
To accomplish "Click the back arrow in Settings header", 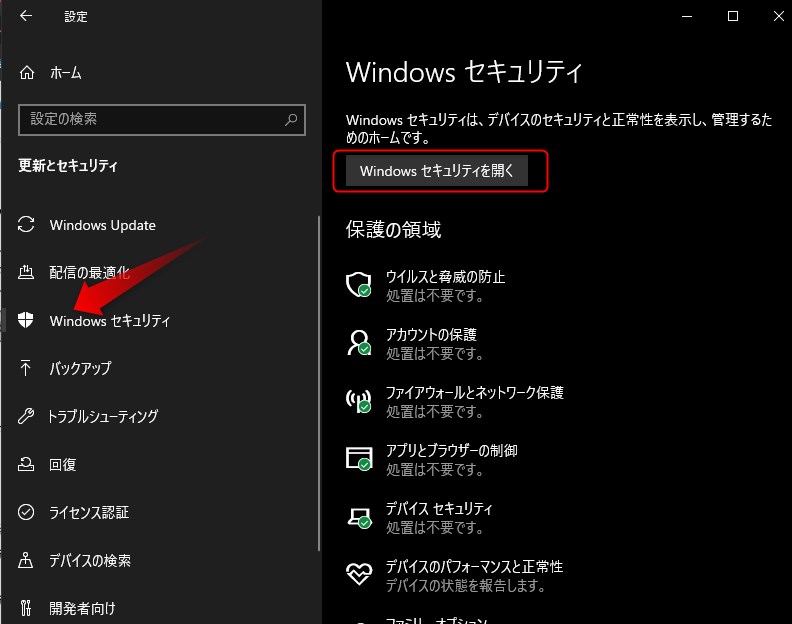I will (26, 16).
